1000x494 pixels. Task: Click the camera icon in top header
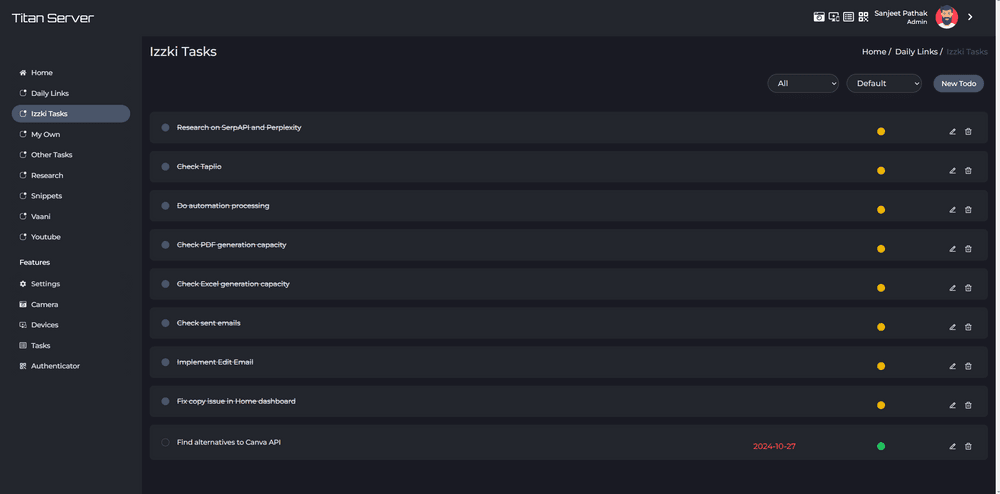tap(819, 17)
